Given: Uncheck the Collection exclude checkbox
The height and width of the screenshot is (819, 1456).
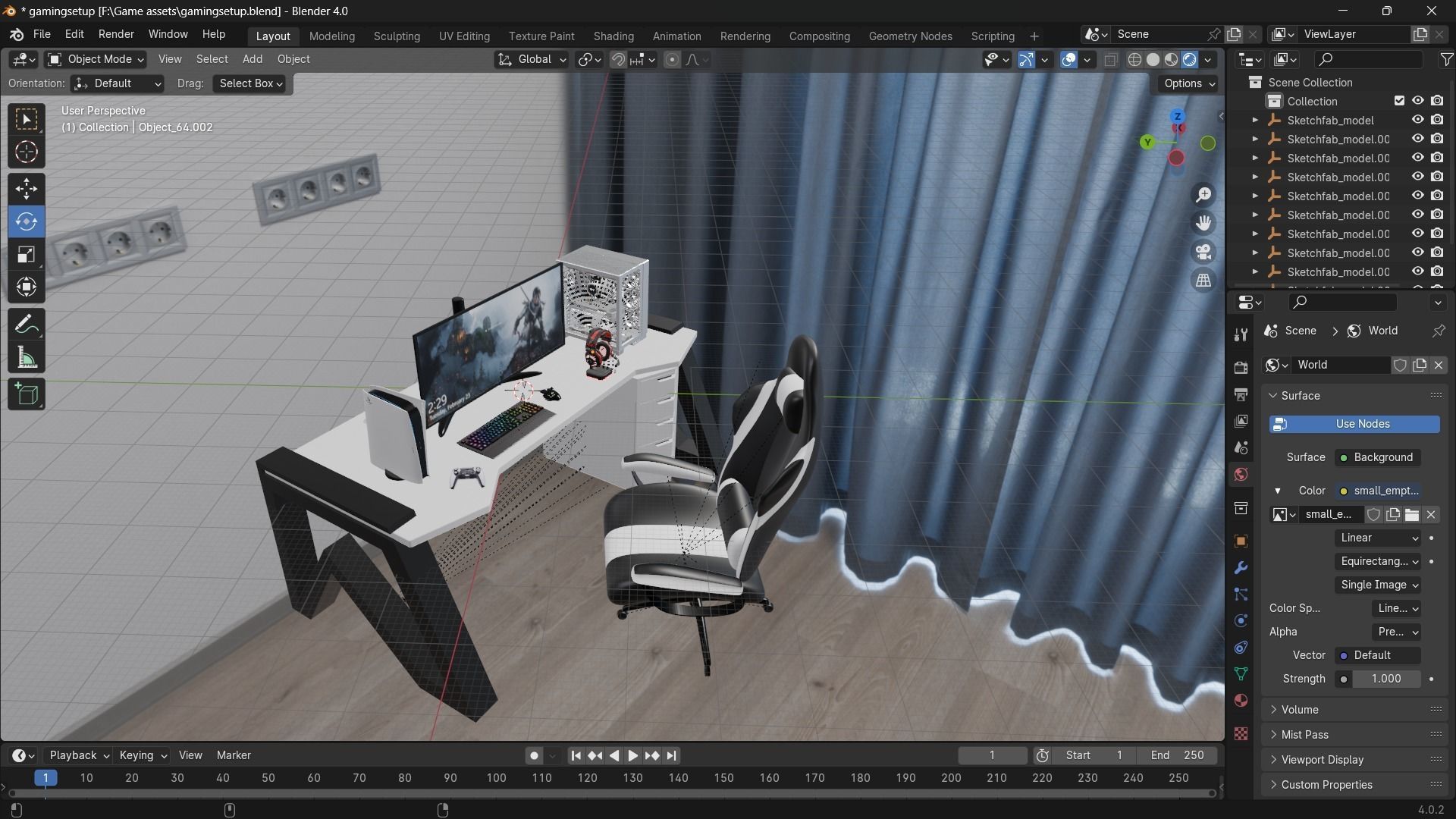Looking at the screenshot, I should tap(1399, 101).
